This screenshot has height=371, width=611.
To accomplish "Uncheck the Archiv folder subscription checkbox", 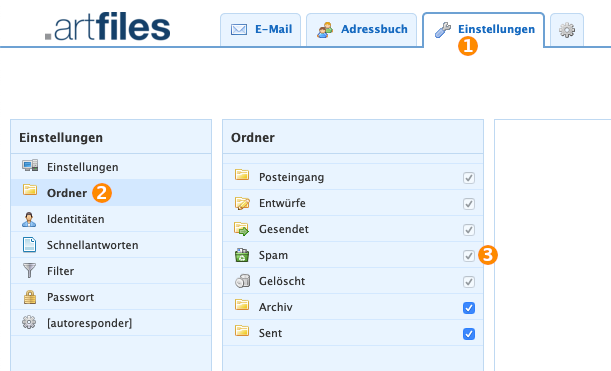I will [469, 307].
